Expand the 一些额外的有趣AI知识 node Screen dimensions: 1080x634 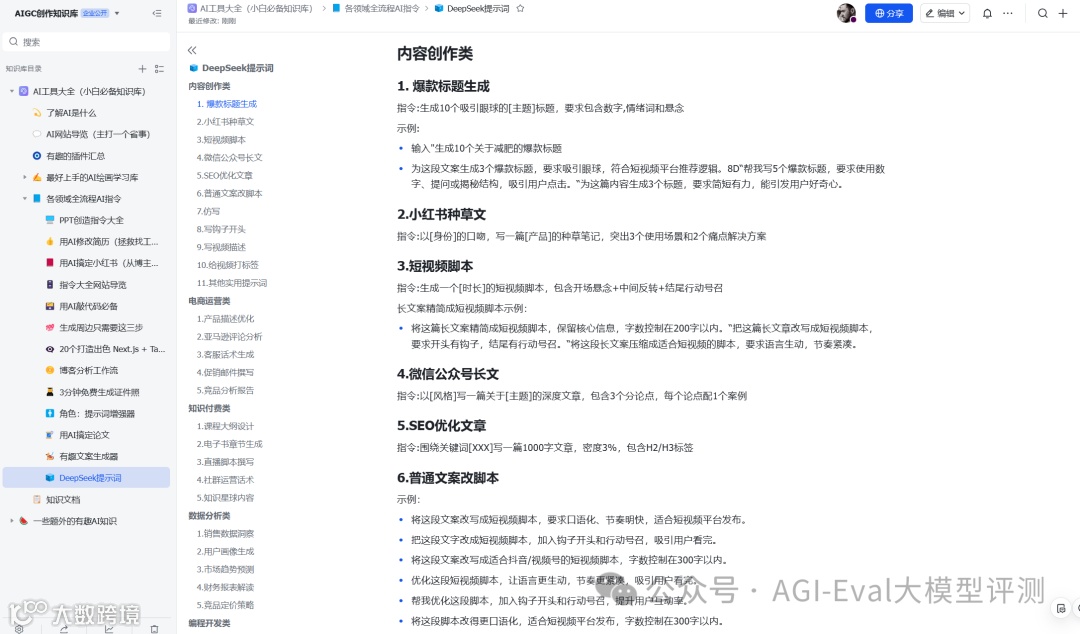12,521
